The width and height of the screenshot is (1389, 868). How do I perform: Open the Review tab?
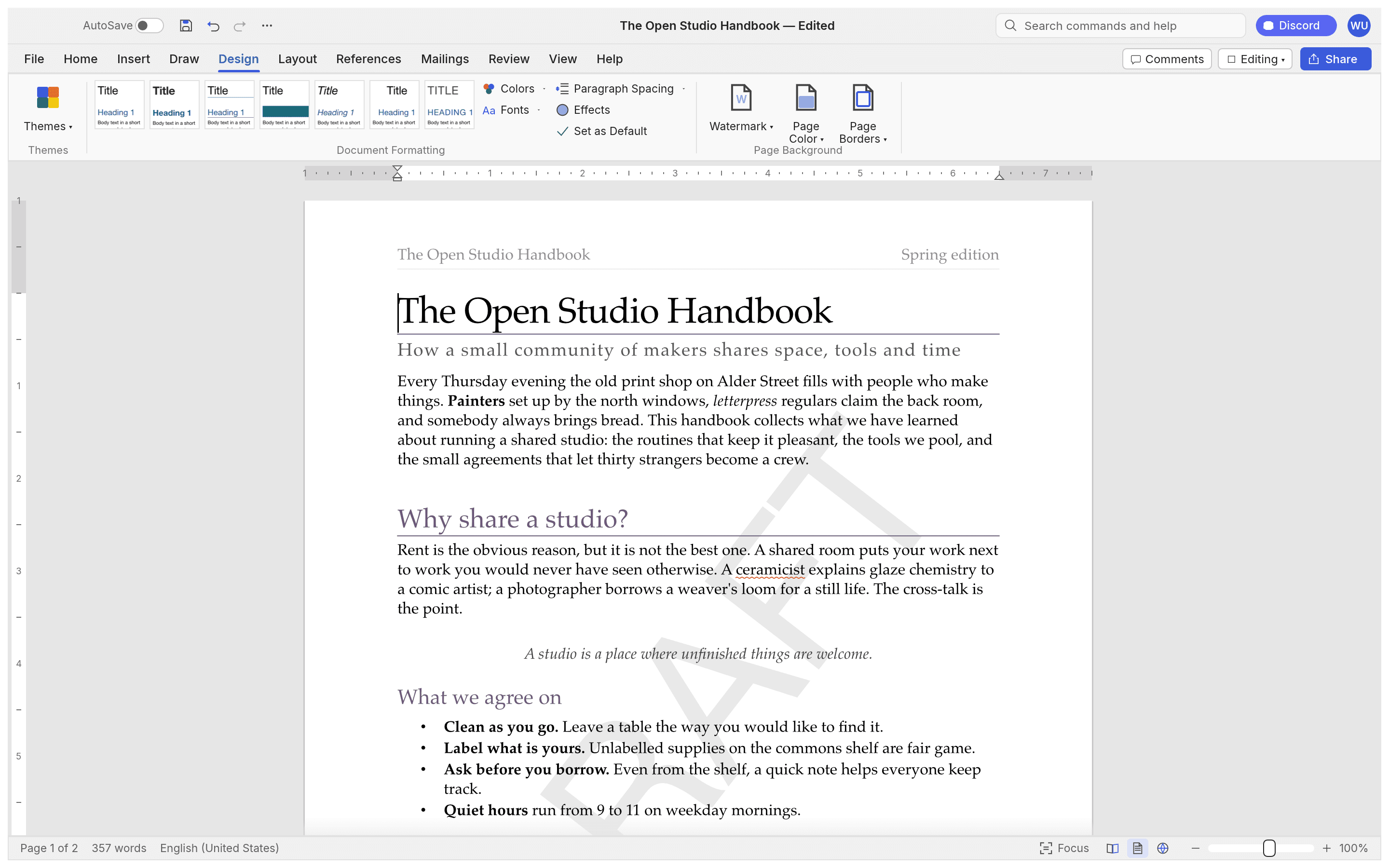(508, 58)
